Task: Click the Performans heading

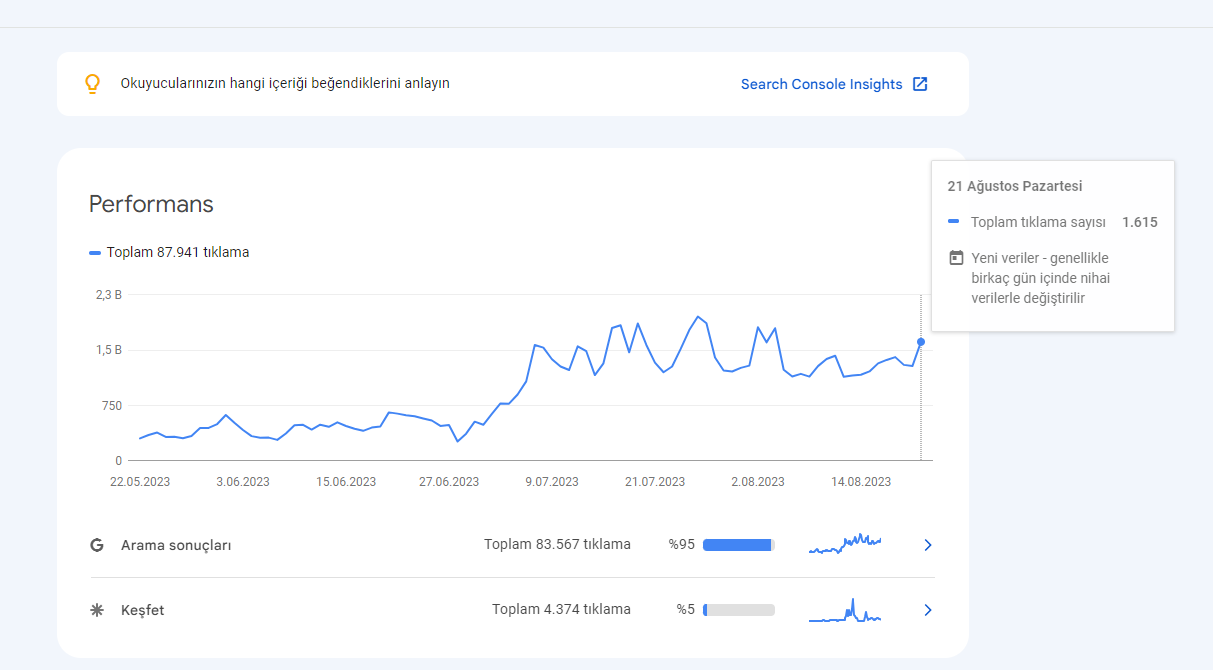Action: (151, 204)
